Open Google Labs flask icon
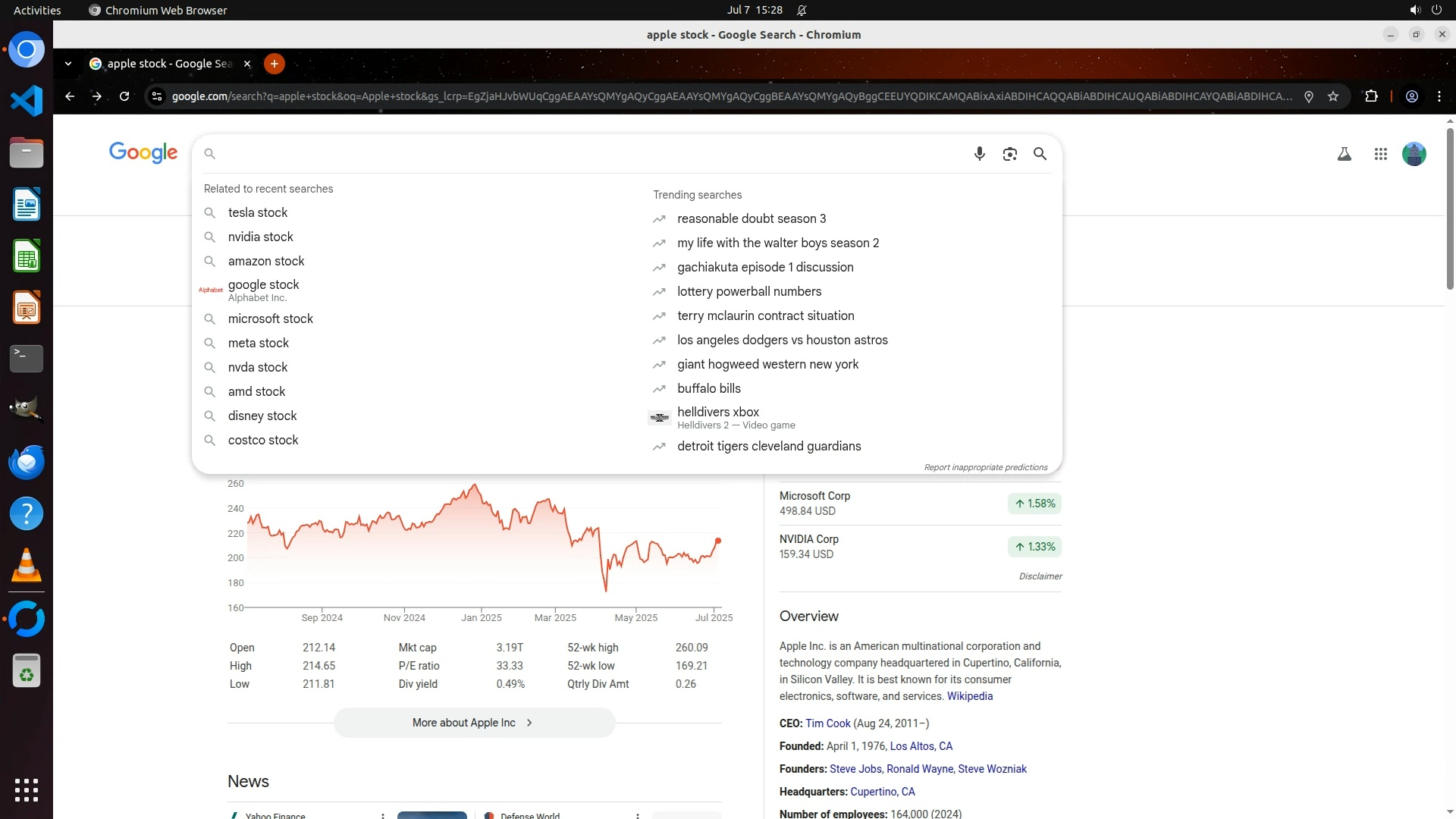 pos(1344,155)
